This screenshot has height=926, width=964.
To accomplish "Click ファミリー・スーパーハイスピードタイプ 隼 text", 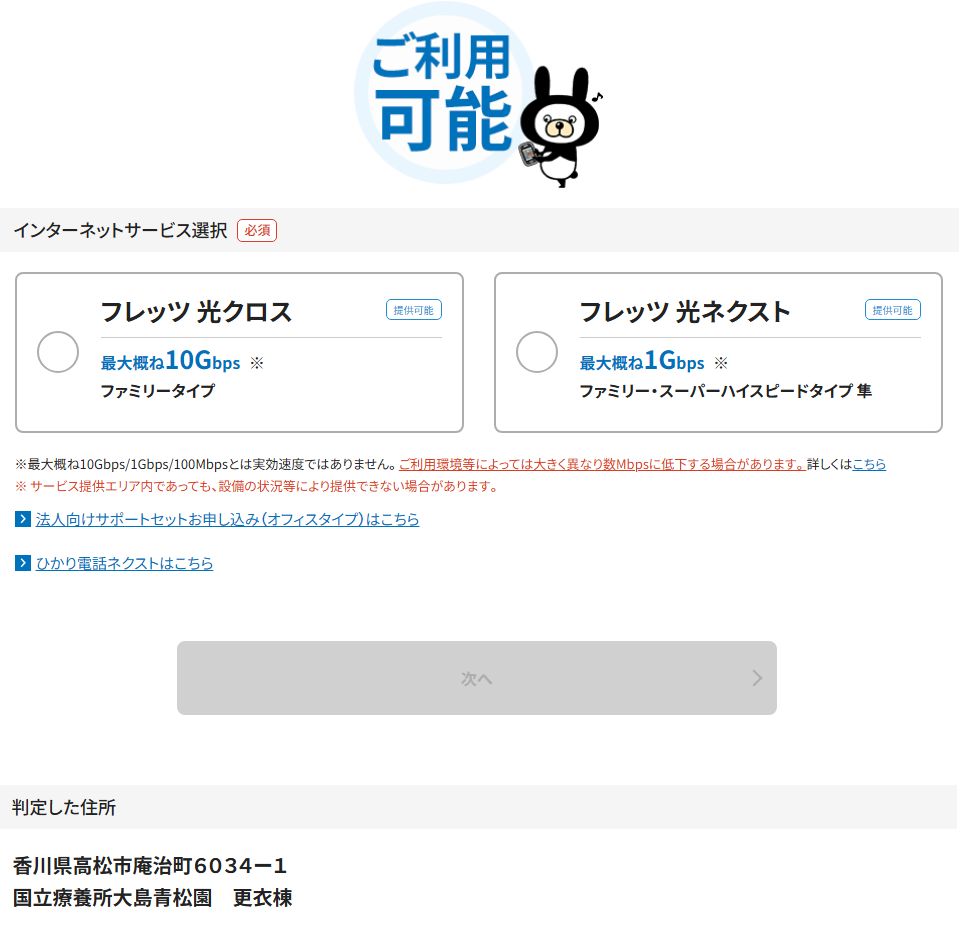I will click(x=725, y=391).
